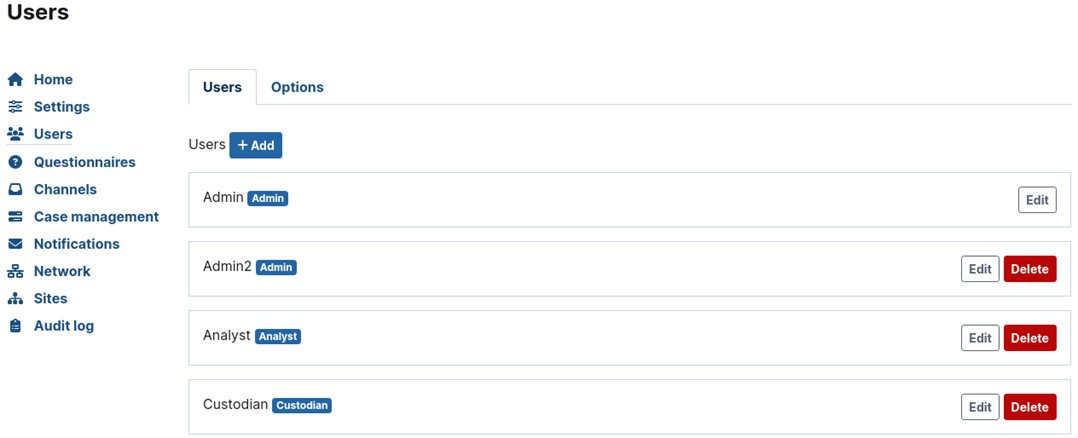Click the Settings sliders icon
This screenshot has width=1078, height=438.
click(15, 107)
